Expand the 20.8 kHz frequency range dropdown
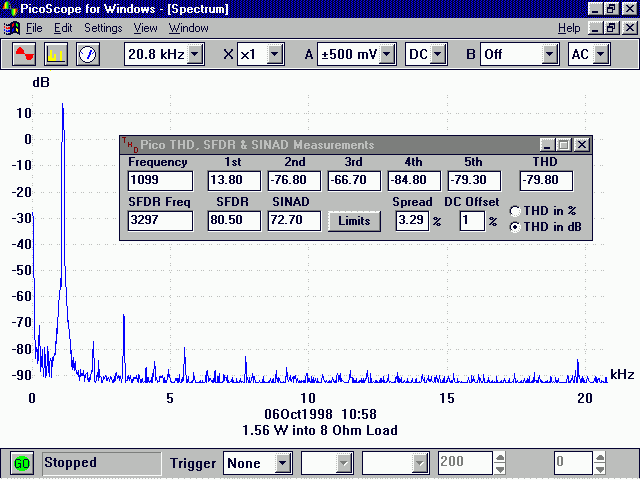This screenshot has height=480, width=640. coord(196,54)
